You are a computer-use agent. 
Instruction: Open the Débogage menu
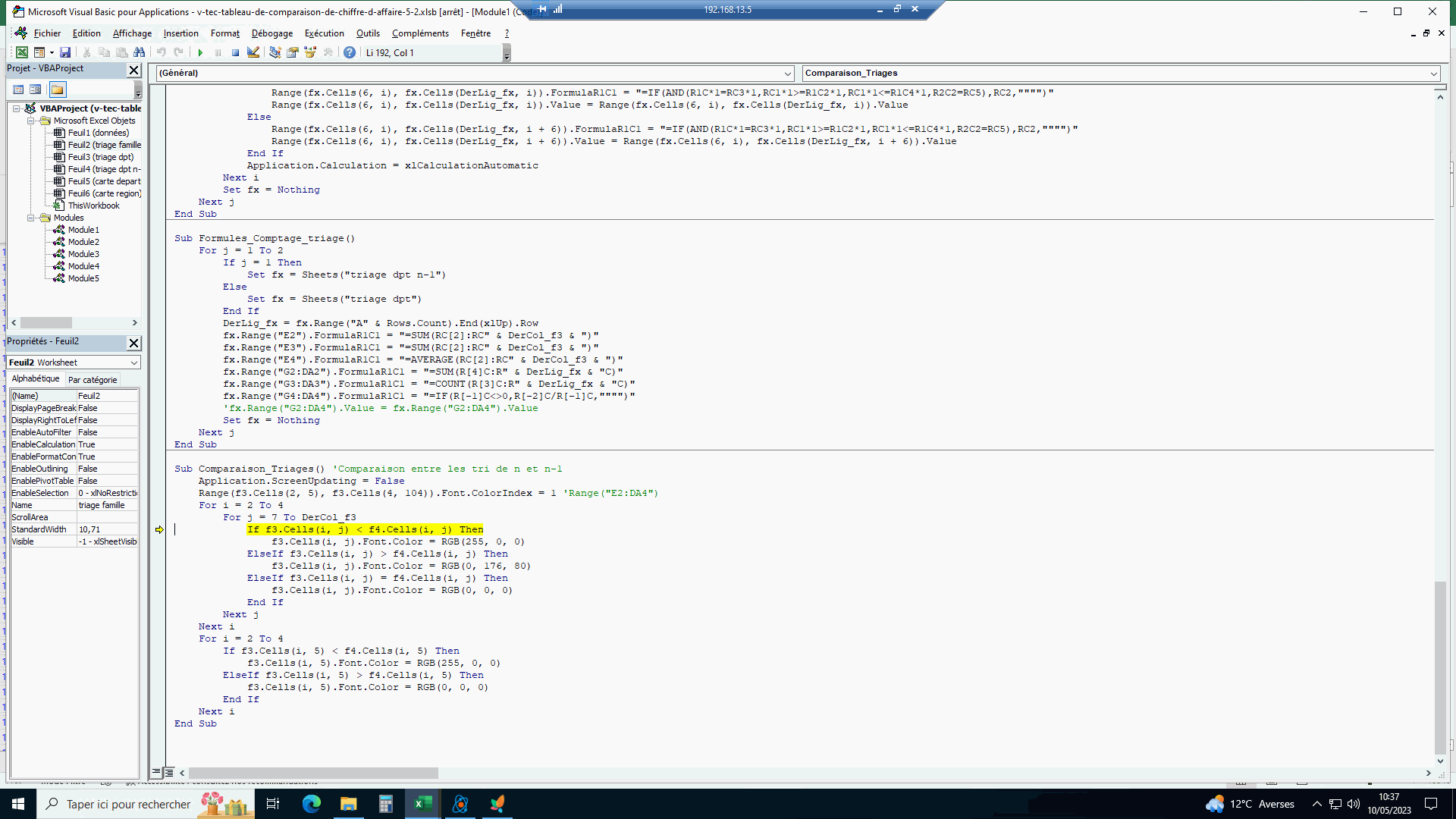(271, 33)
